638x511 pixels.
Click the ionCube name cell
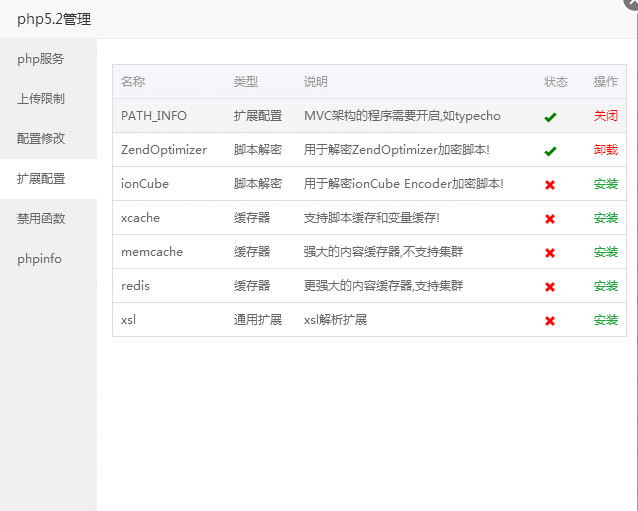click(145, 184)
